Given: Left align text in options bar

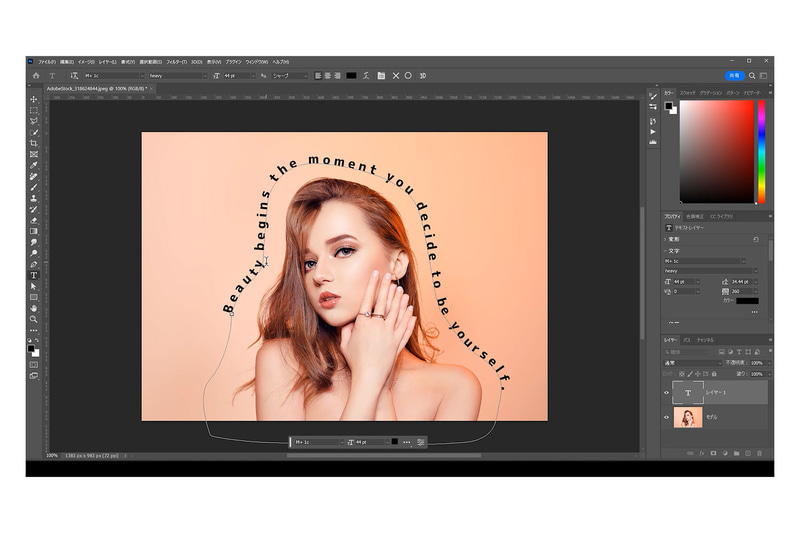Looking at the screenshot, I should (318, 75).
